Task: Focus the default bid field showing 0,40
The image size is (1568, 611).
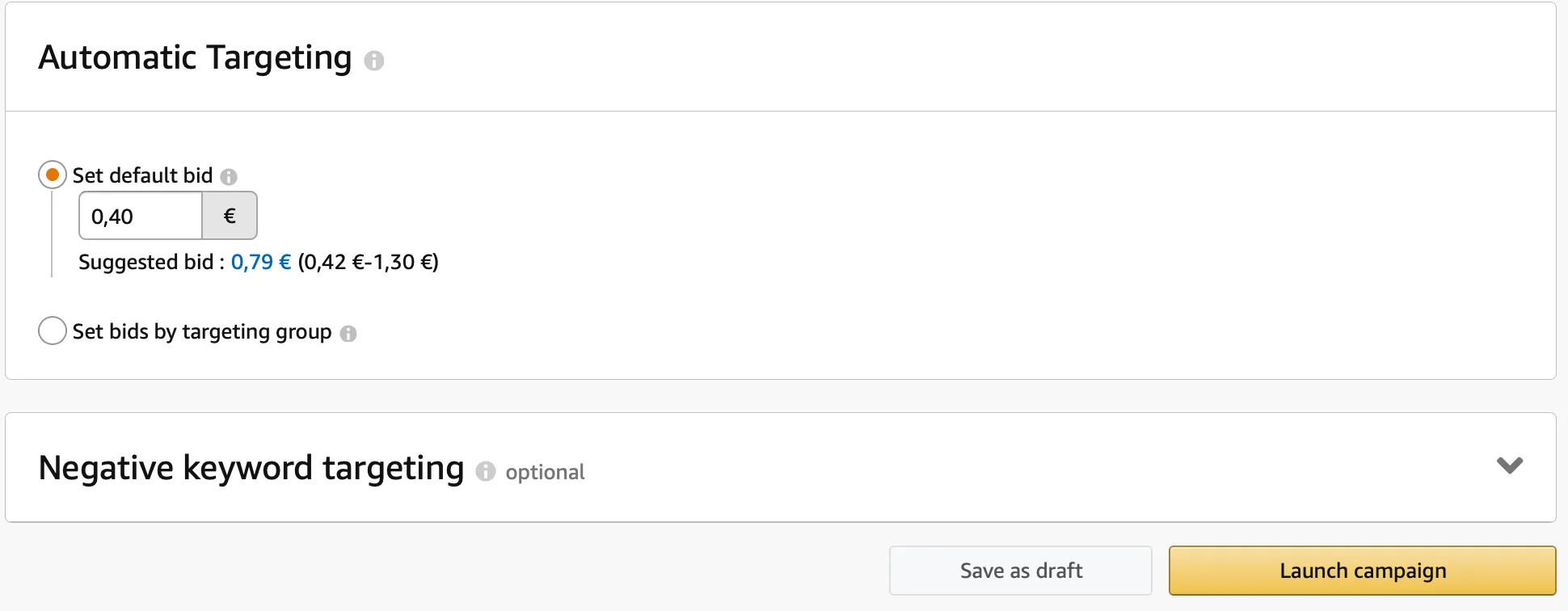Action: (141, 216)
